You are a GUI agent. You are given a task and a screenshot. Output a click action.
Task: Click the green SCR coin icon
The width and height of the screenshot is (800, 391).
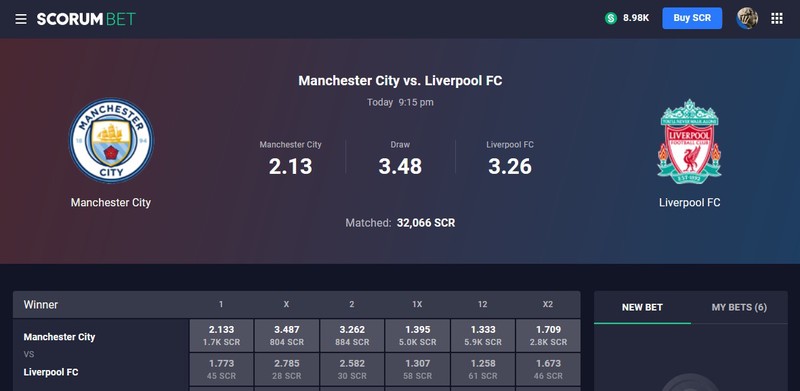(611, 18)
